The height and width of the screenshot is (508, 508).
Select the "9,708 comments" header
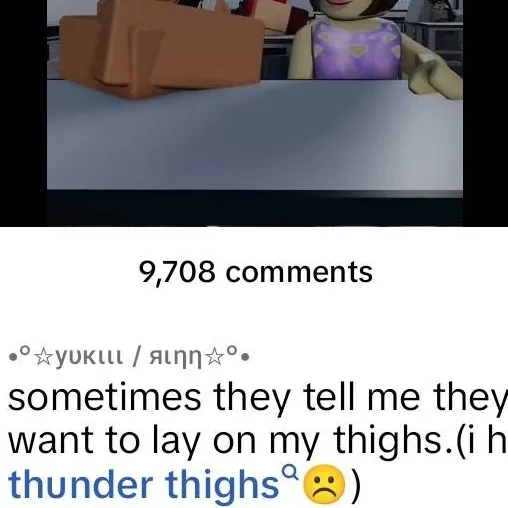(x=256, y=272)
